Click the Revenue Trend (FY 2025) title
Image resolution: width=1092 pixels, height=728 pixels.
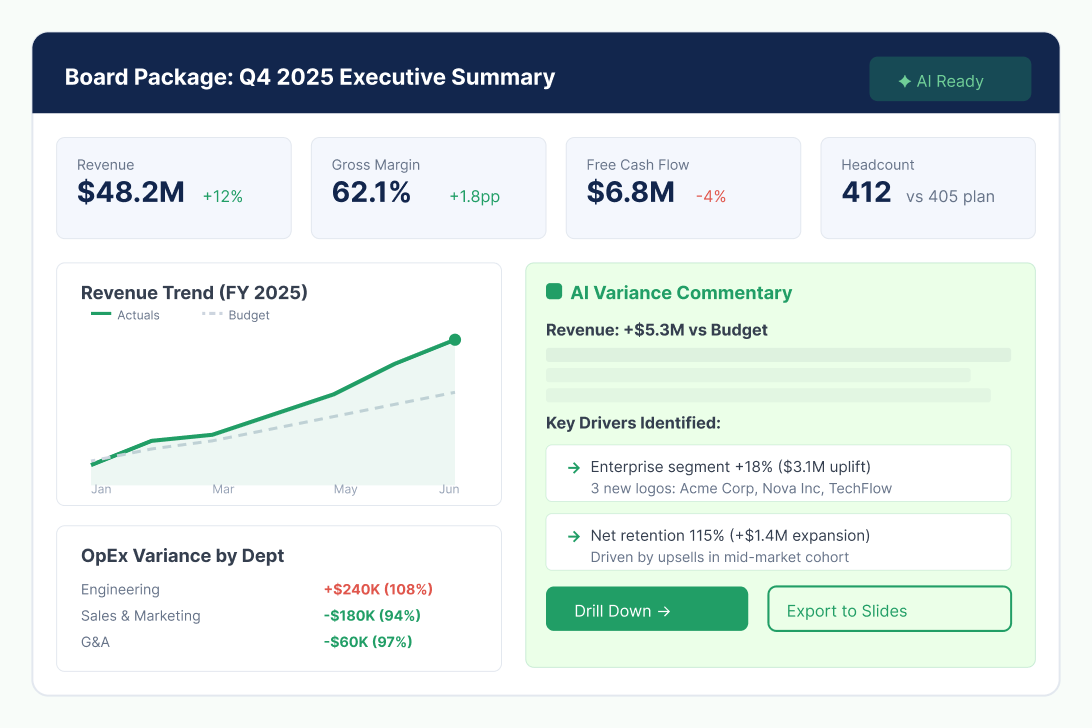tap(194, 293)
